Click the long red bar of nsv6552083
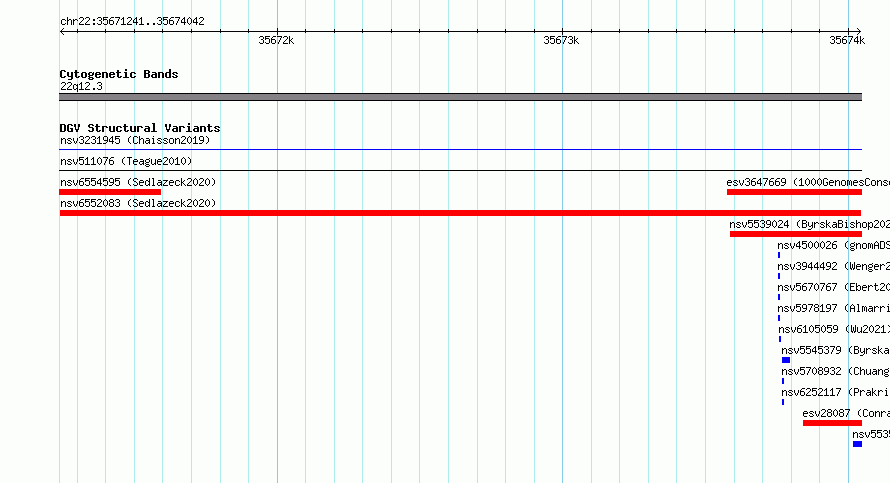This screenshot has width=890, height=483. tap(460, 213)
